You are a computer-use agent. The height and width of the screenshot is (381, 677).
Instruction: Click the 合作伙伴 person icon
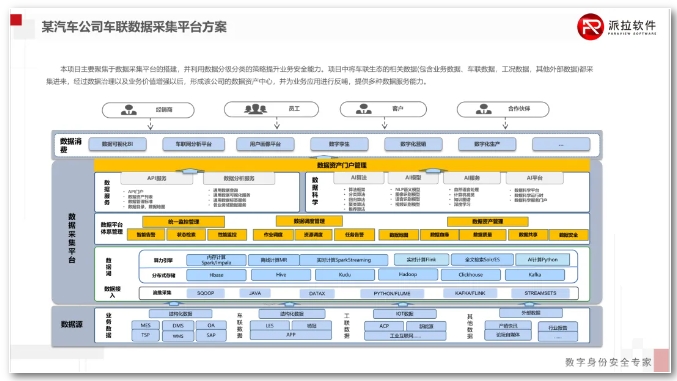click(x=484, y=109)
